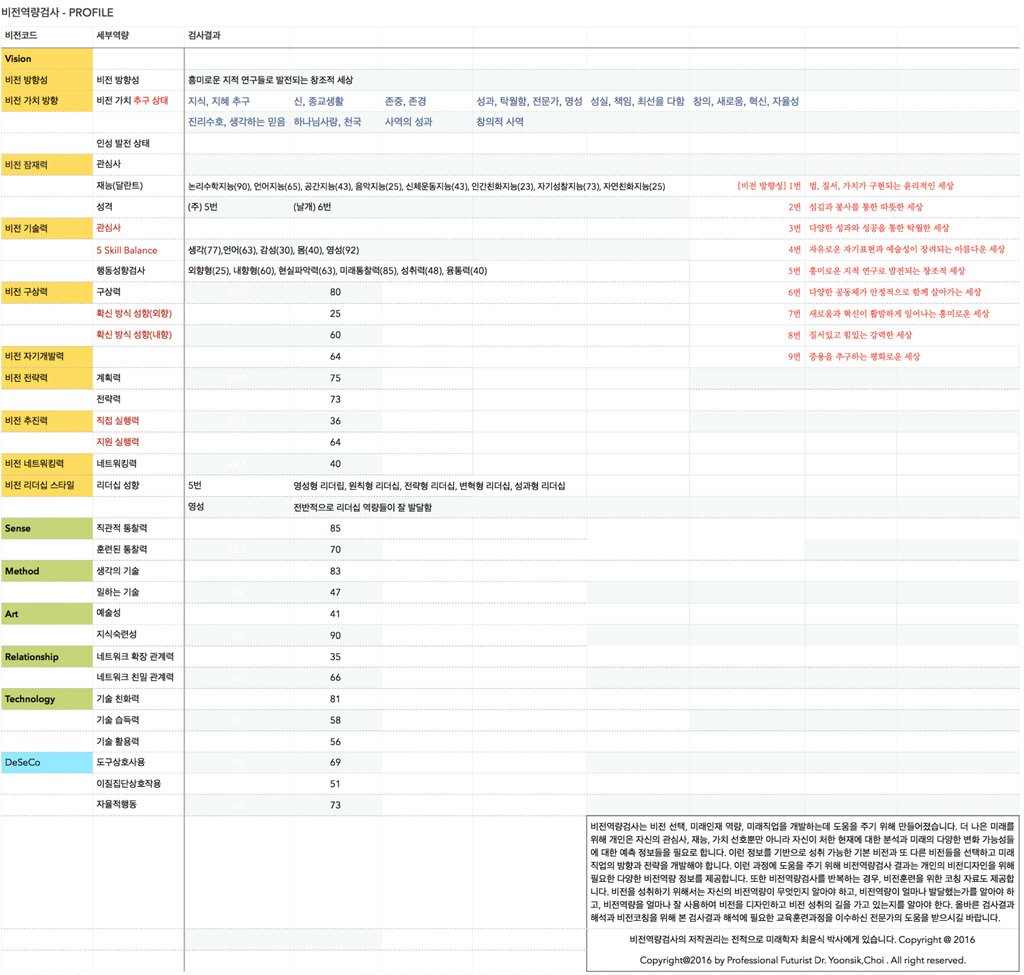Viewport: 1024px width, 975px height.
Task: Click the '(주) 5번' personality value
Action: coord(202,207)
